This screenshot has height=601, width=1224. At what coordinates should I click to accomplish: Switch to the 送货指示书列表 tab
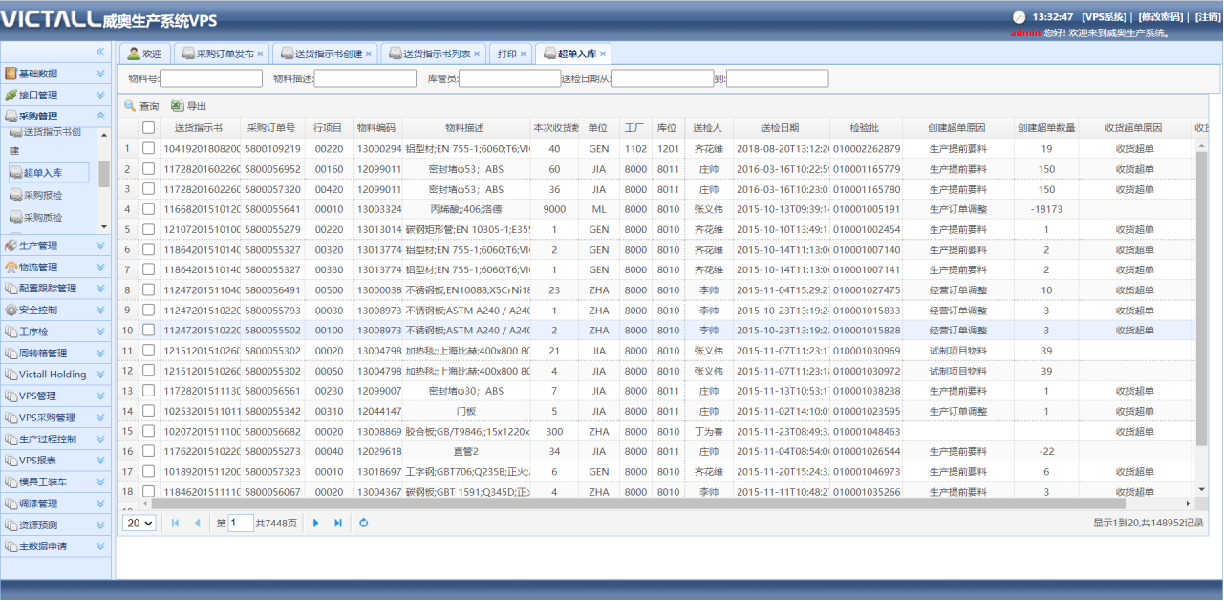click(436, 54)
